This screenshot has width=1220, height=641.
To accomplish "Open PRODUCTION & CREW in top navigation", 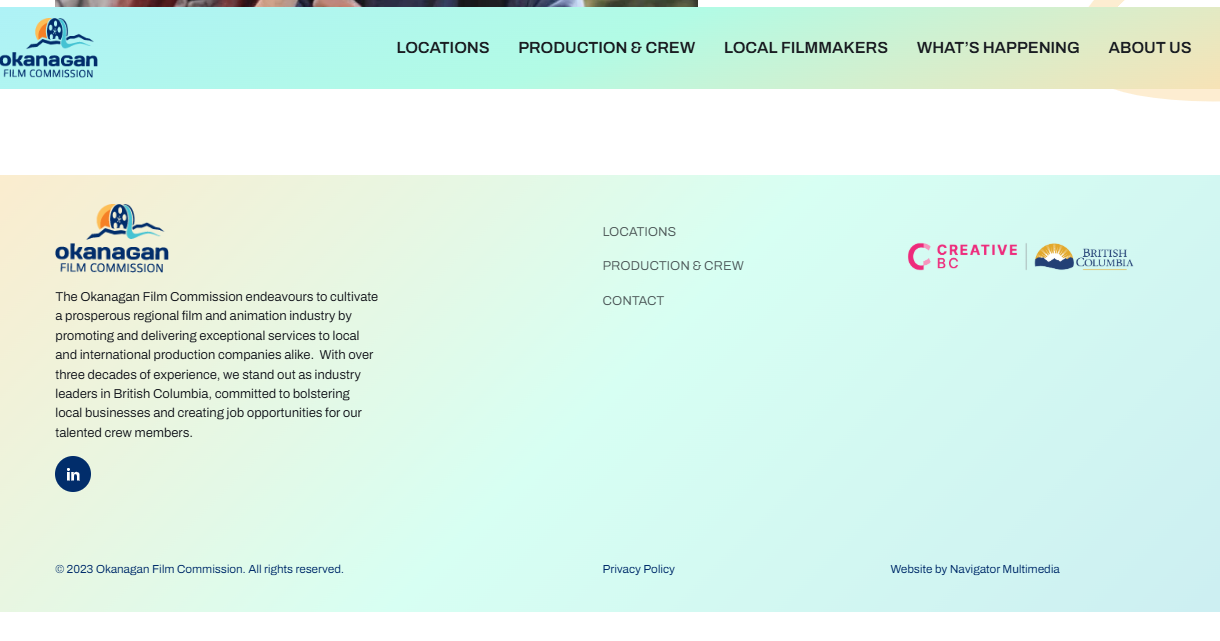I will 606,48.
